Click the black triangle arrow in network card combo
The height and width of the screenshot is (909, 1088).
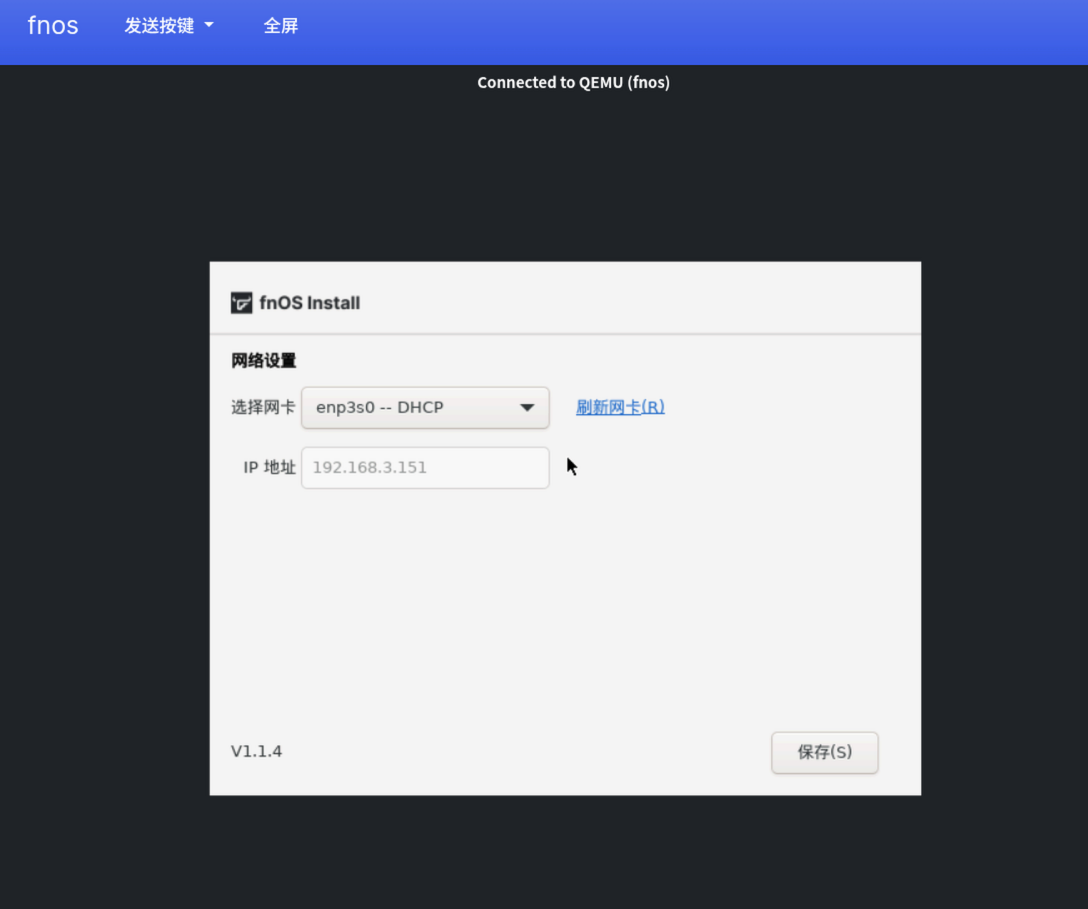click(527, 407)
